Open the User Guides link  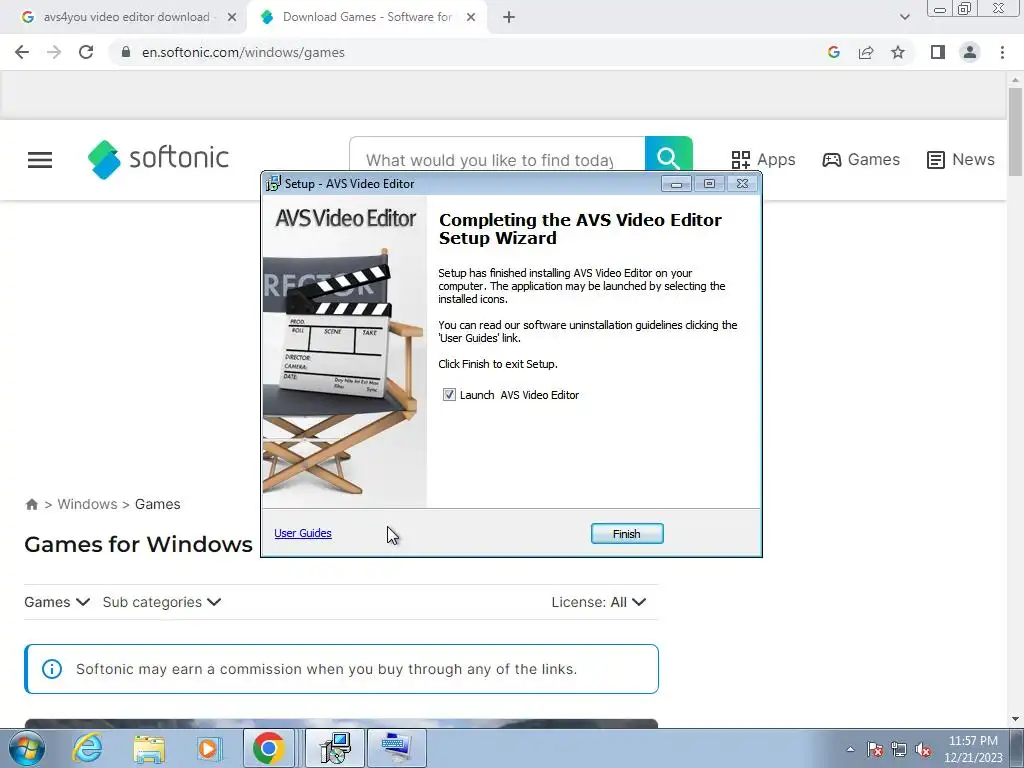303,533
